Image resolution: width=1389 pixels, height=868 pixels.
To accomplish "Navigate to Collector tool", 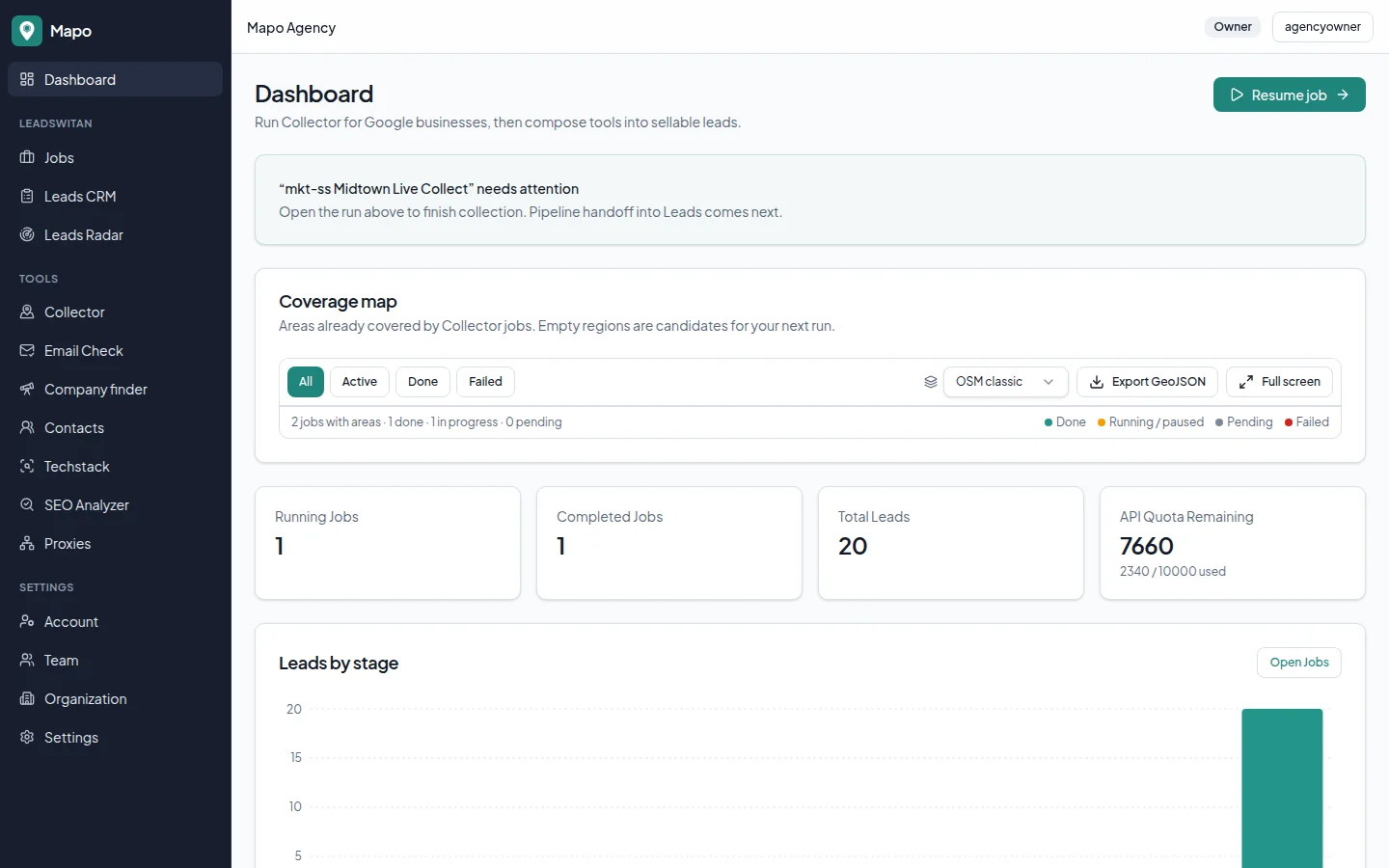I will pos(115,312).
